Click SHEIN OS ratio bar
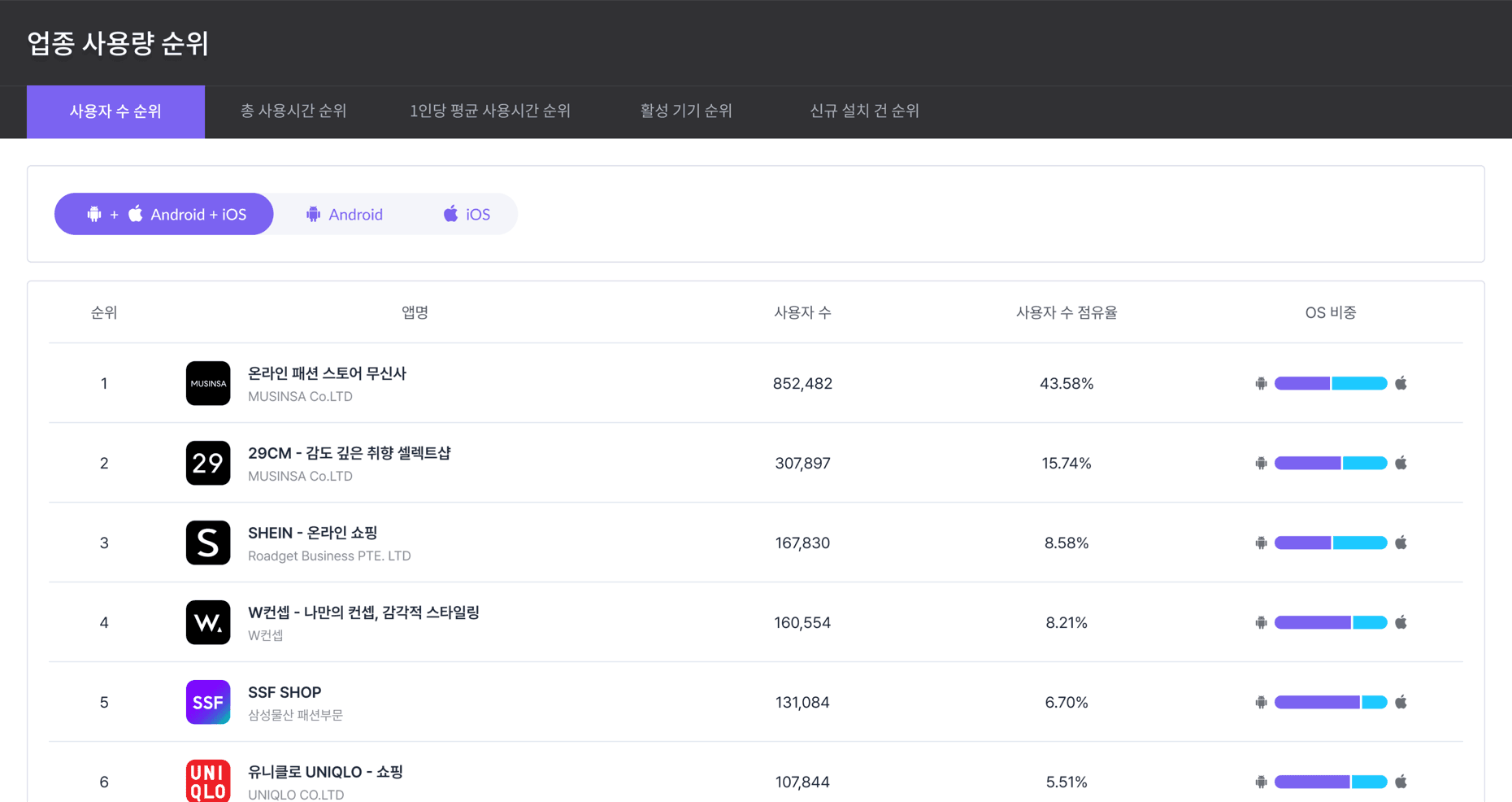The width and height of the screenshot is (1512, 802). (1331, 543)
